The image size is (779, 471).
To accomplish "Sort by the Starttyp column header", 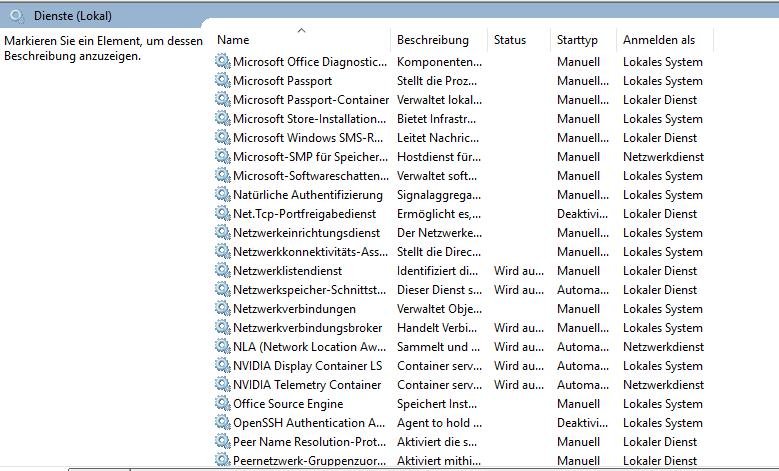I will coord(577,40).
